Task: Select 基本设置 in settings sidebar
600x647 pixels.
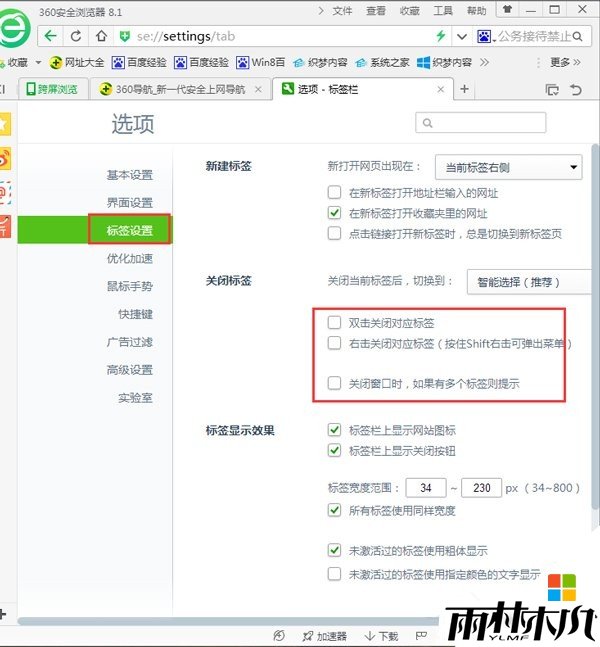Action: (130, 175)
